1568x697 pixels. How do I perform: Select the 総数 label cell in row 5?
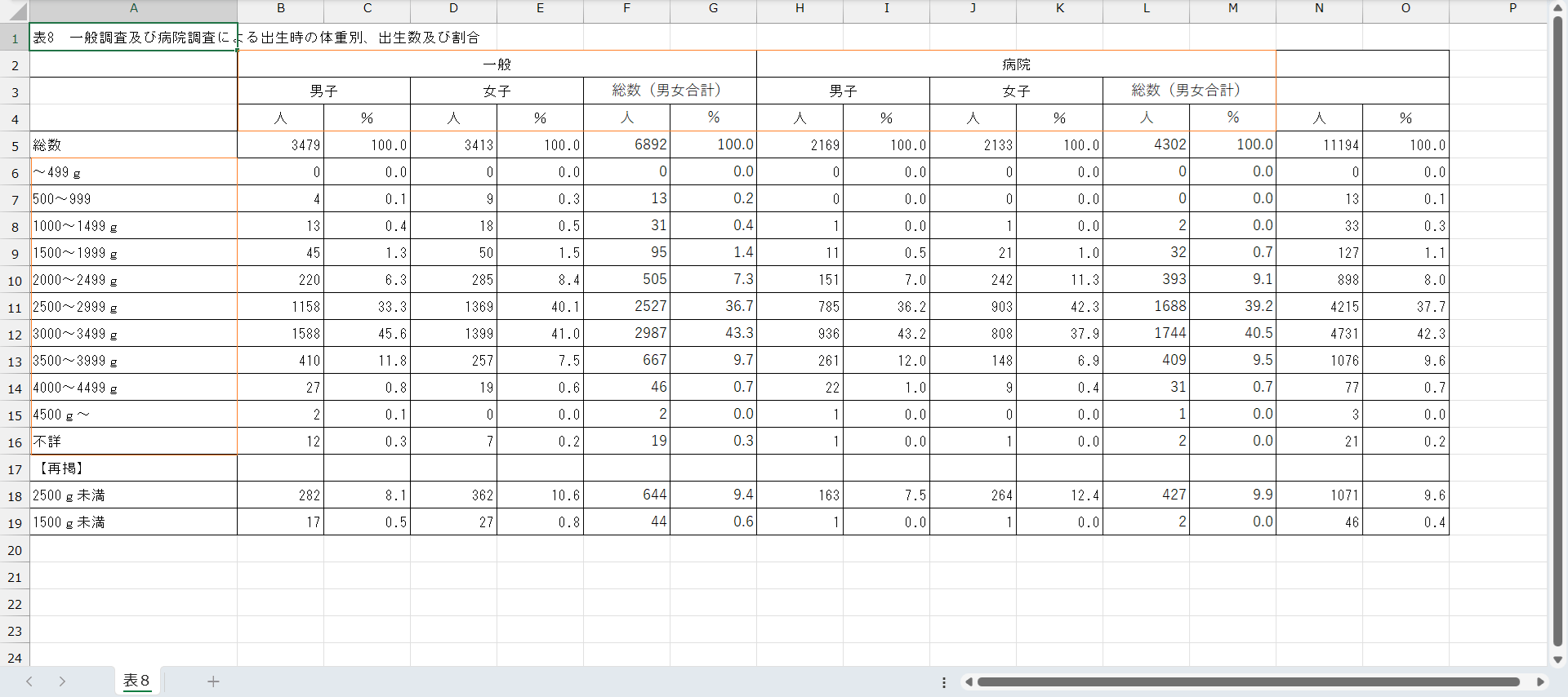point(133,145)
